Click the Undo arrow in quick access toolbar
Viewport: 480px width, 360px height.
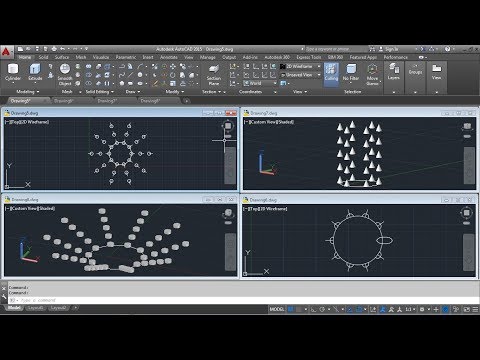(x=63, y=49)
